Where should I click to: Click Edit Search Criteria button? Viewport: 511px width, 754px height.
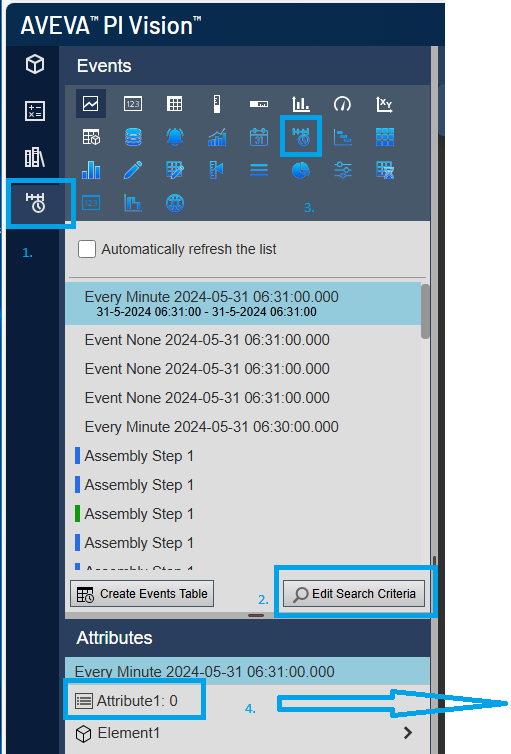click(354, 594)
